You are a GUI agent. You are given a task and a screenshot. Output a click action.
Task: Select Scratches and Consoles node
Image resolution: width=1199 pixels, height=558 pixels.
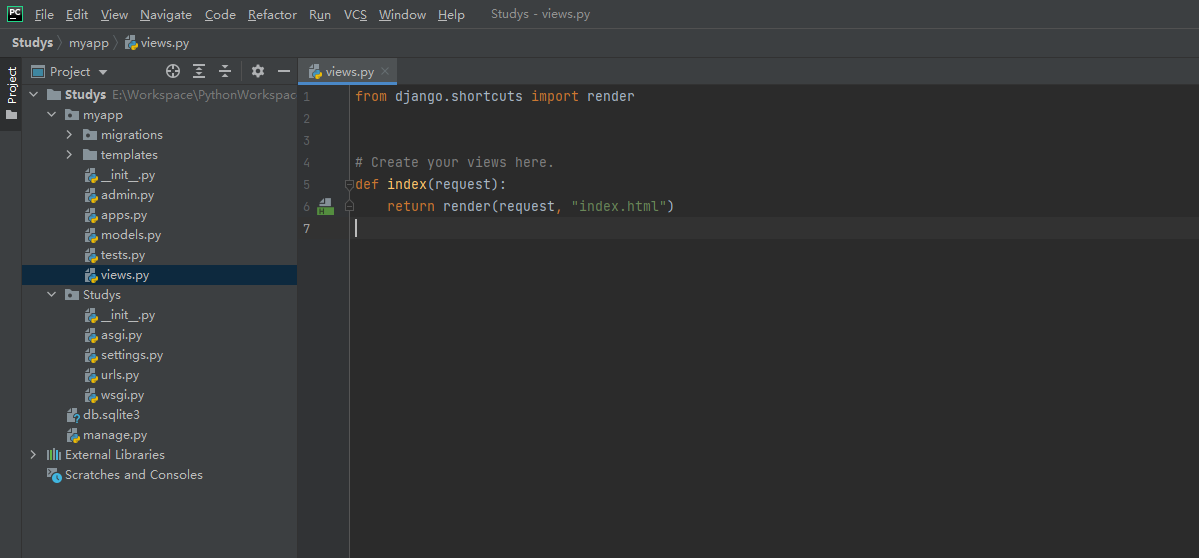[x=125, y=475]
